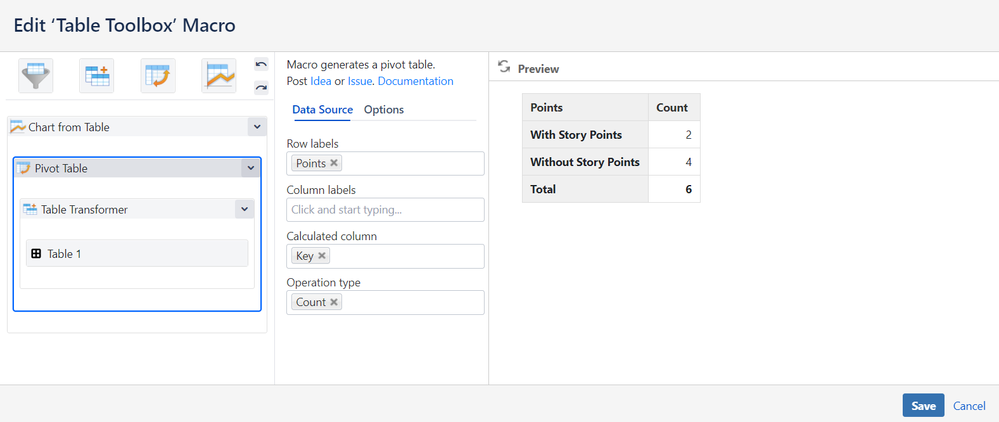Cancel editing the macro
Viewport: 999px width, 422px height.
click(969, 406)
